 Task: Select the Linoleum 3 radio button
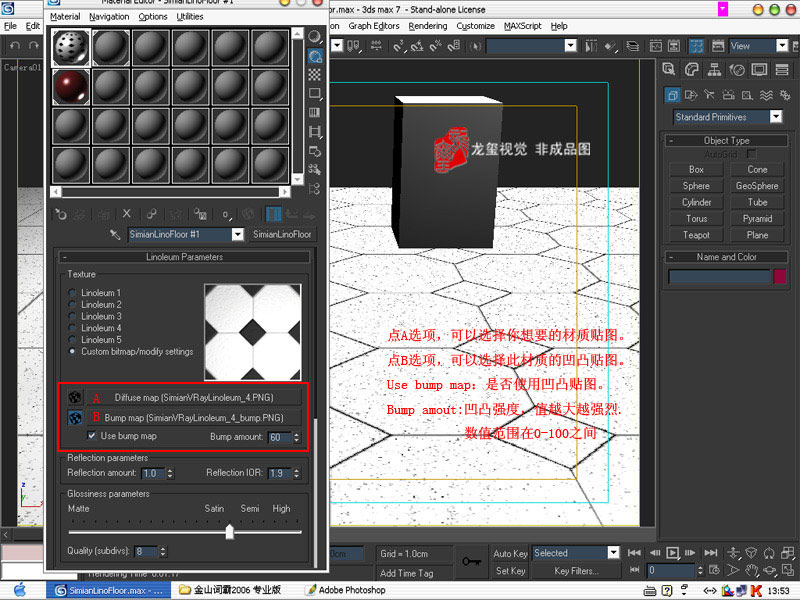[72, 316]
